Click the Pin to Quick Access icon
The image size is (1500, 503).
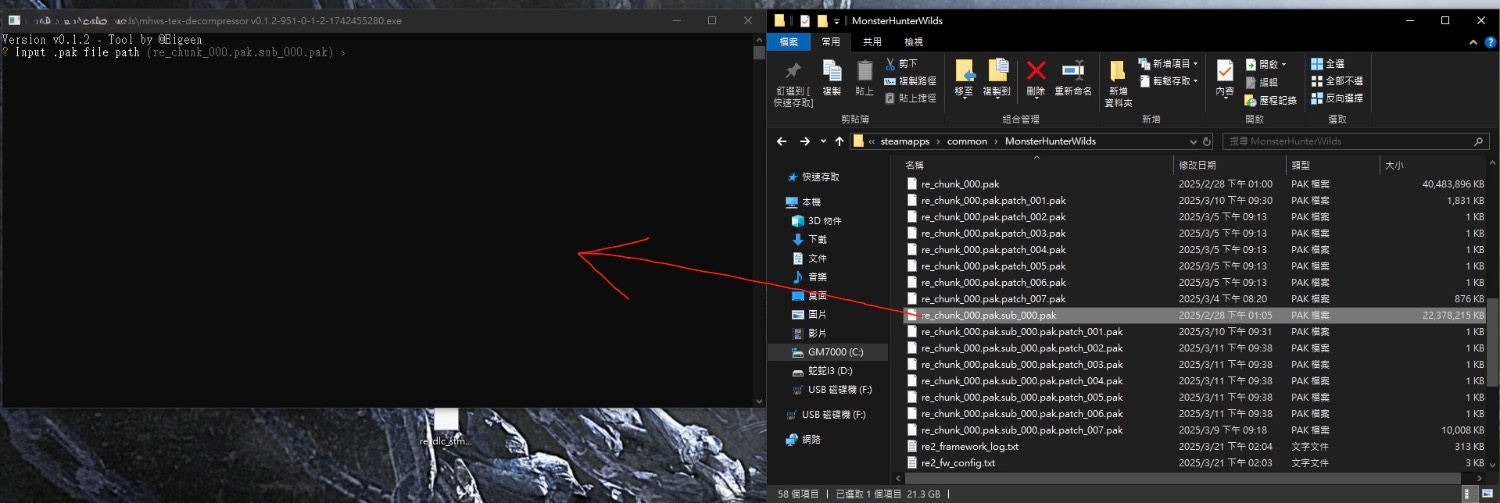coord(793,72)
